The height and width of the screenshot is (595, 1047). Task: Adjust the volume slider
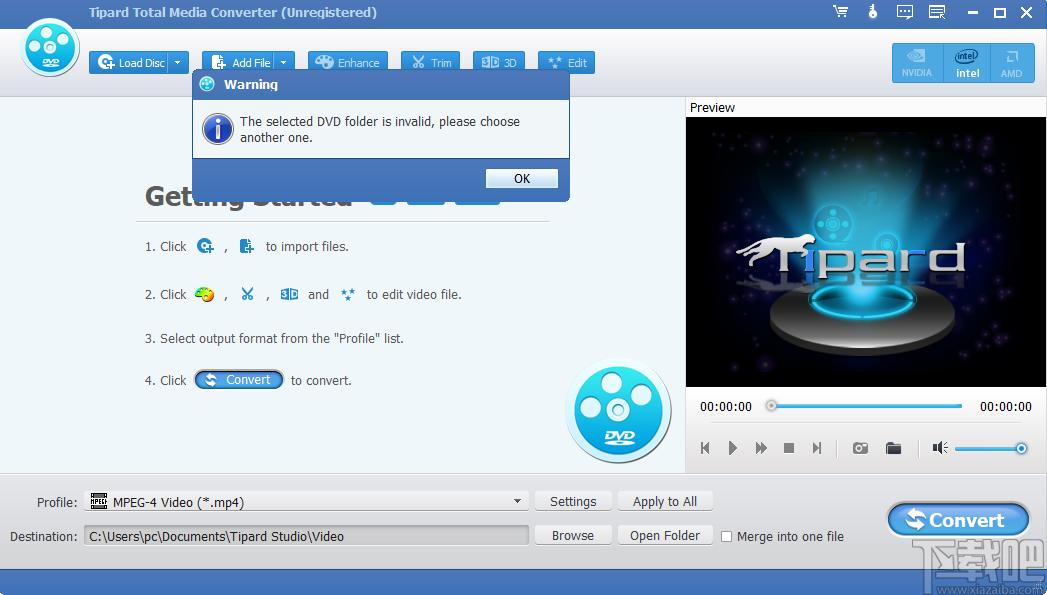(x=991, y=449)
